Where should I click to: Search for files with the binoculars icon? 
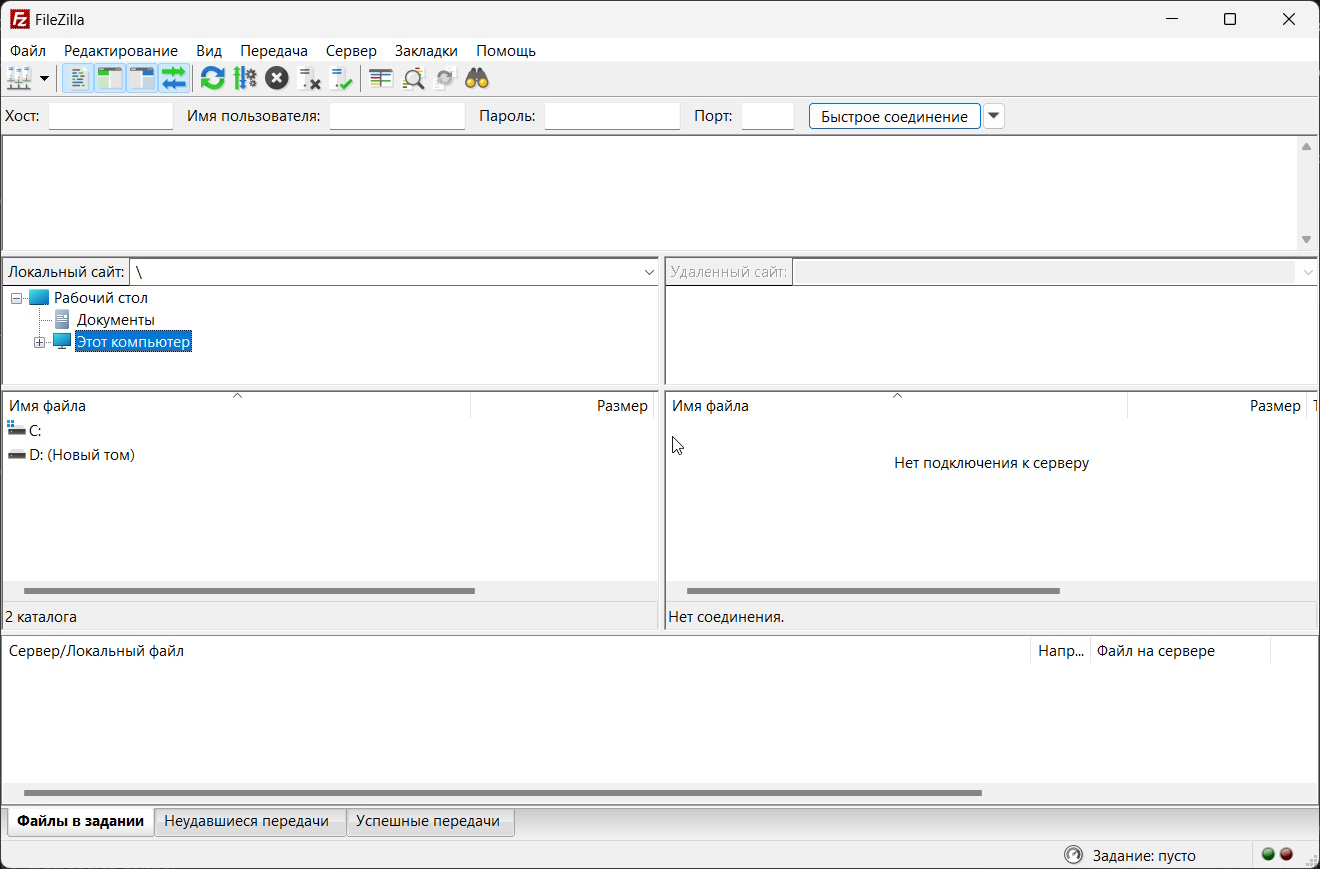[476, 77]
